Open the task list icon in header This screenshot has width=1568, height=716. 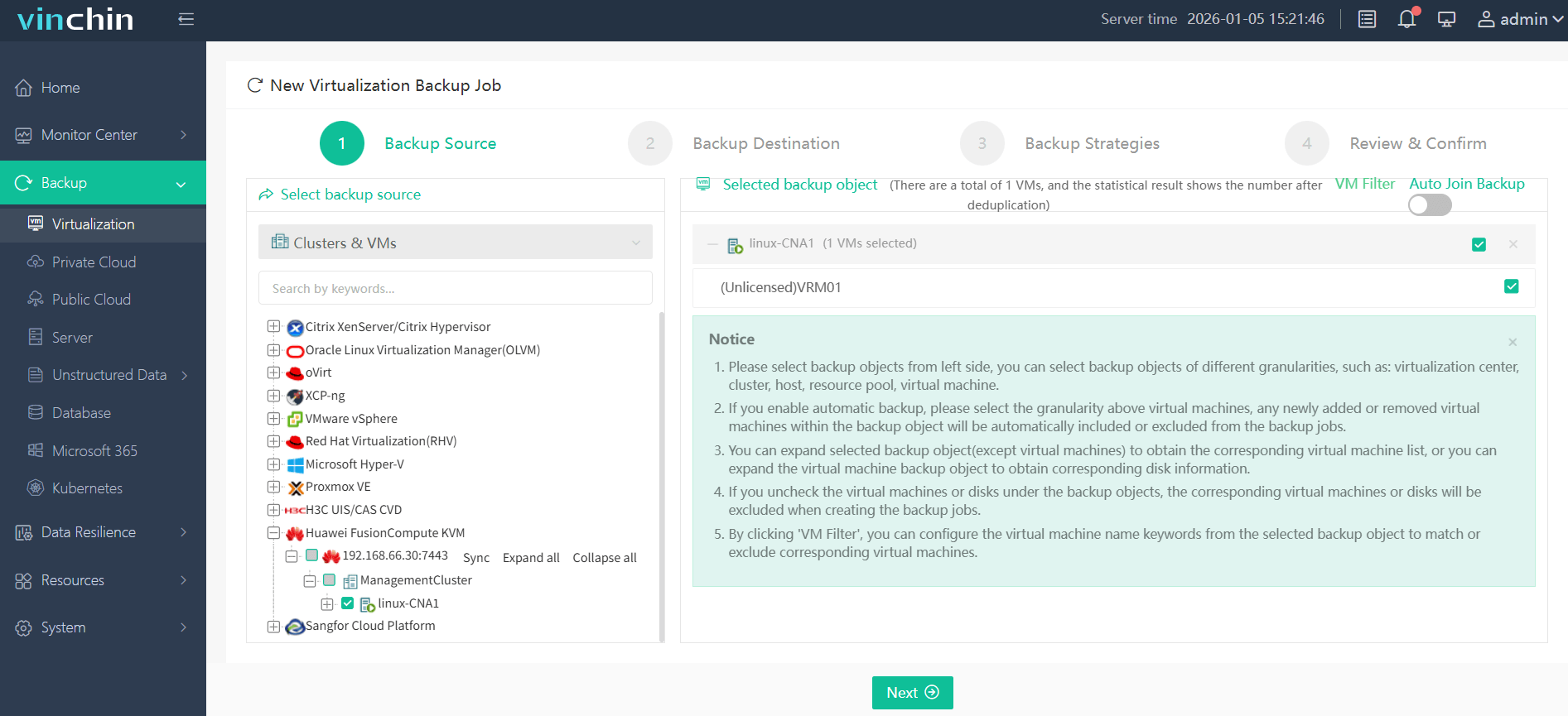pos(1367,19)
